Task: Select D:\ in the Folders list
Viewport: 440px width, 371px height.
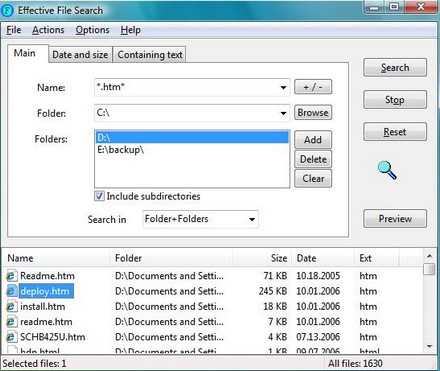Action: pos(192,138)
